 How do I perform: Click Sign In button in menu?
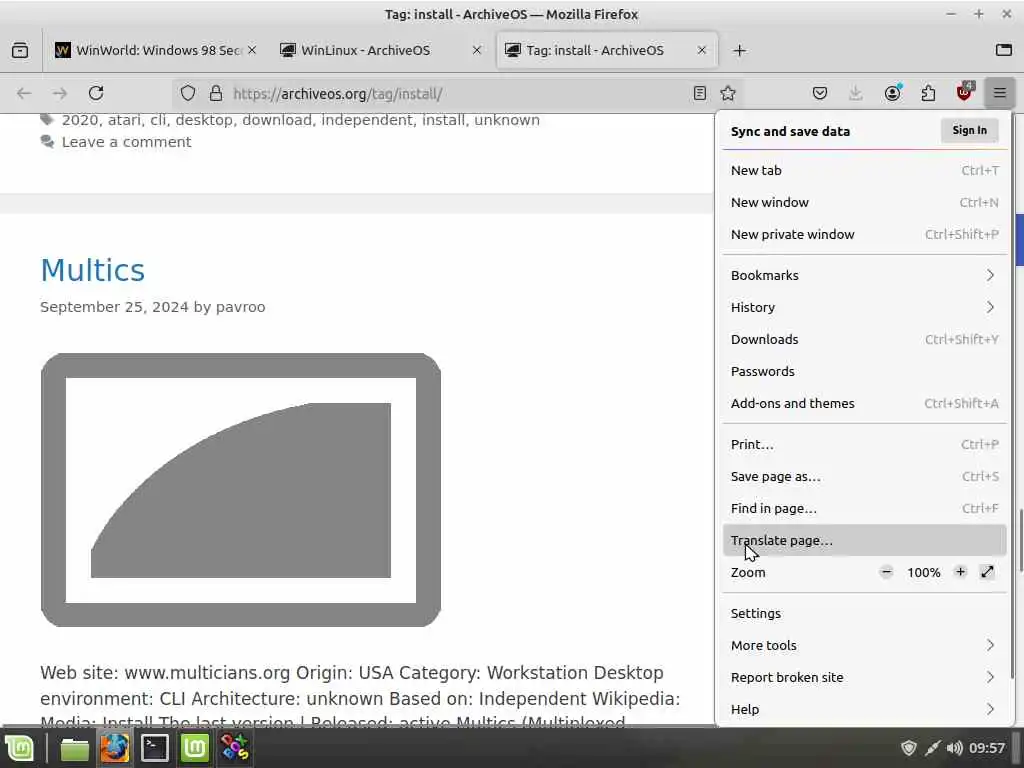[x=970, y=131]
